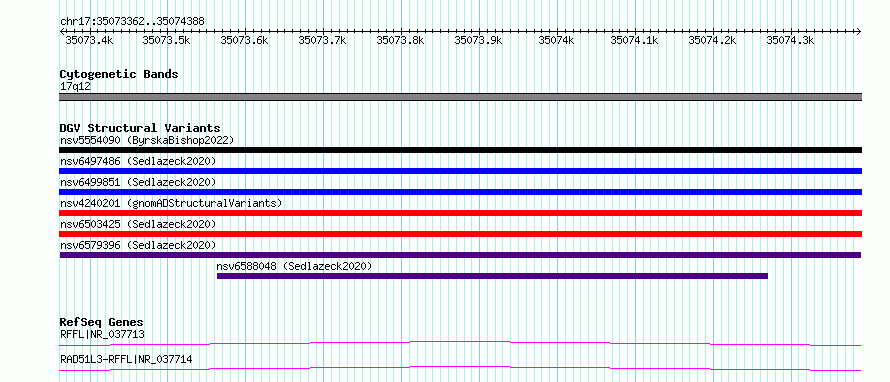Click the RefSeq Genes track title
Viewport: 890px width, 382px height.
click(102, 322)
